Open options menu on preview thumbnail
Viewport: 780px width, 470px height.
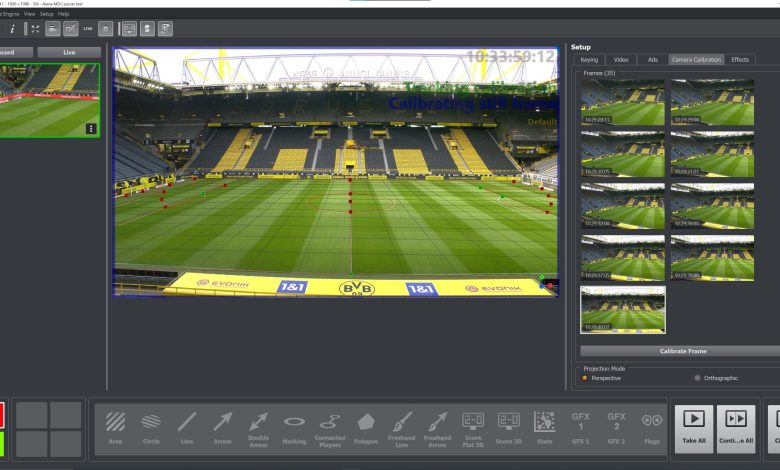tap(91, 128)
